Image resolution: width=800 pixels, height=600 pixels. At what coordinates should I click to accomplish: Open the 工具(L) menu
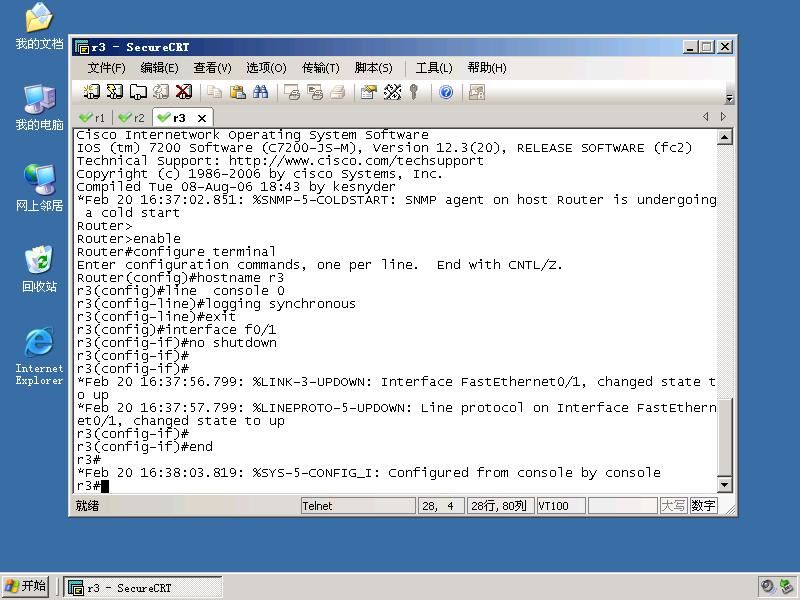click(434, 68)
